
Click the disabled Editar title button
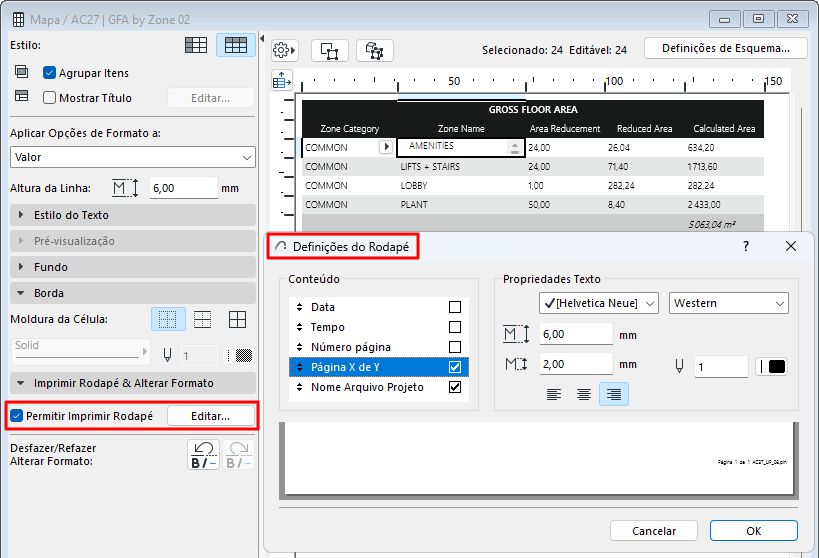[x=210, y=98]
